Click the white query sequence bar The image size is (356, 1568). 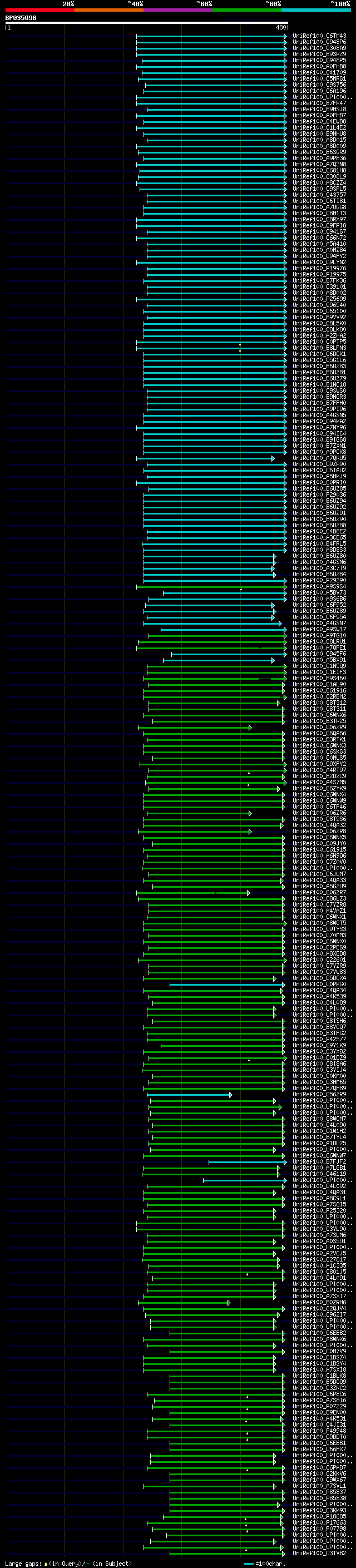[x=147, y=22]
